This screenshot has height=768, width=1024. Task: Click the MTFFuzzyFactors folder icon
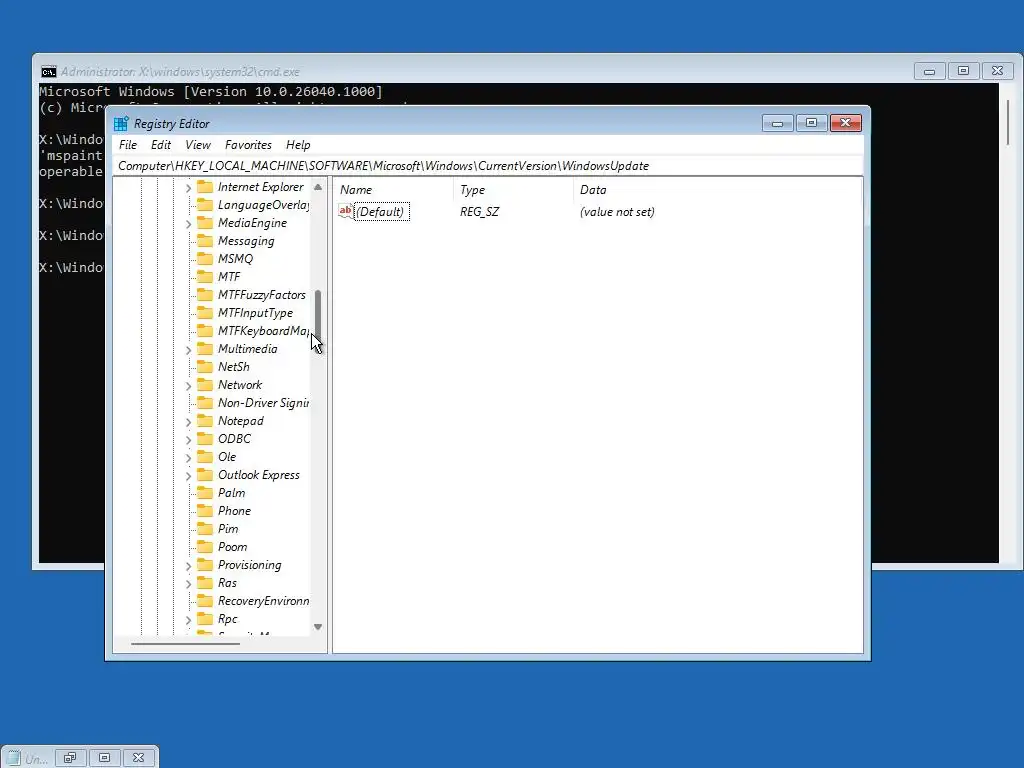205,295
